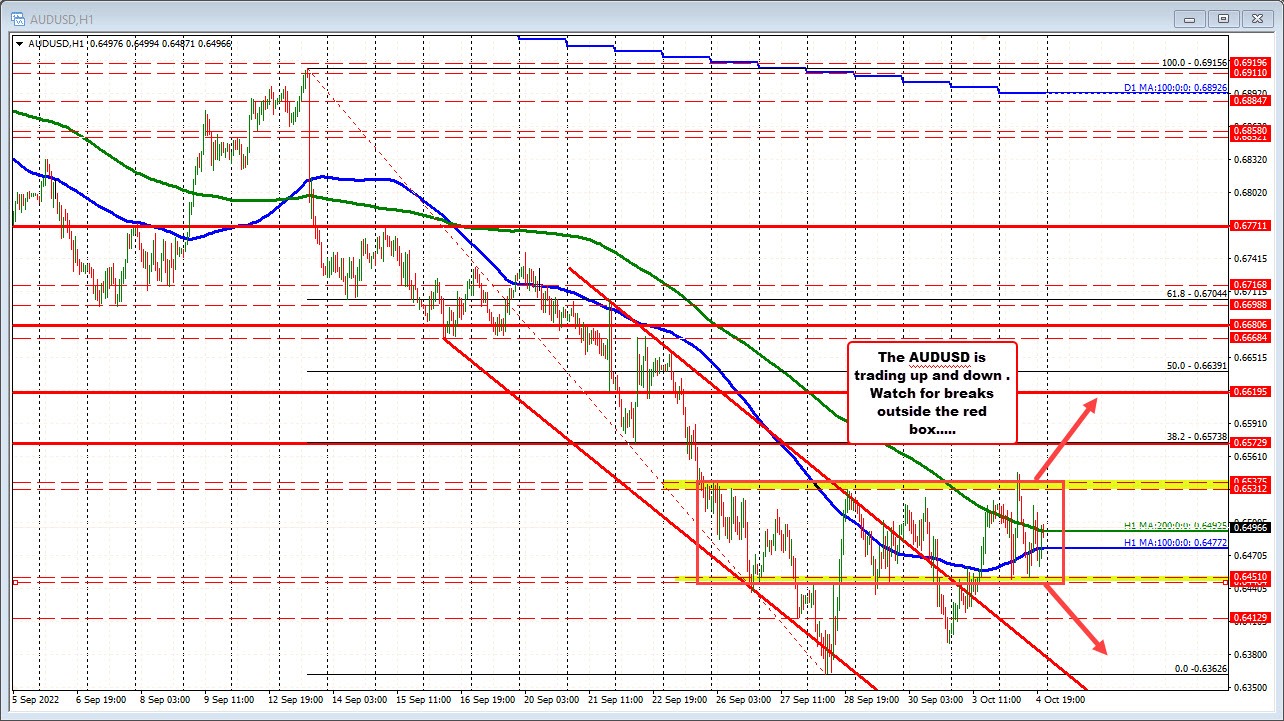Click the 0.65910 price scale value
The image size is (1284, 721).
[1252, 423]
